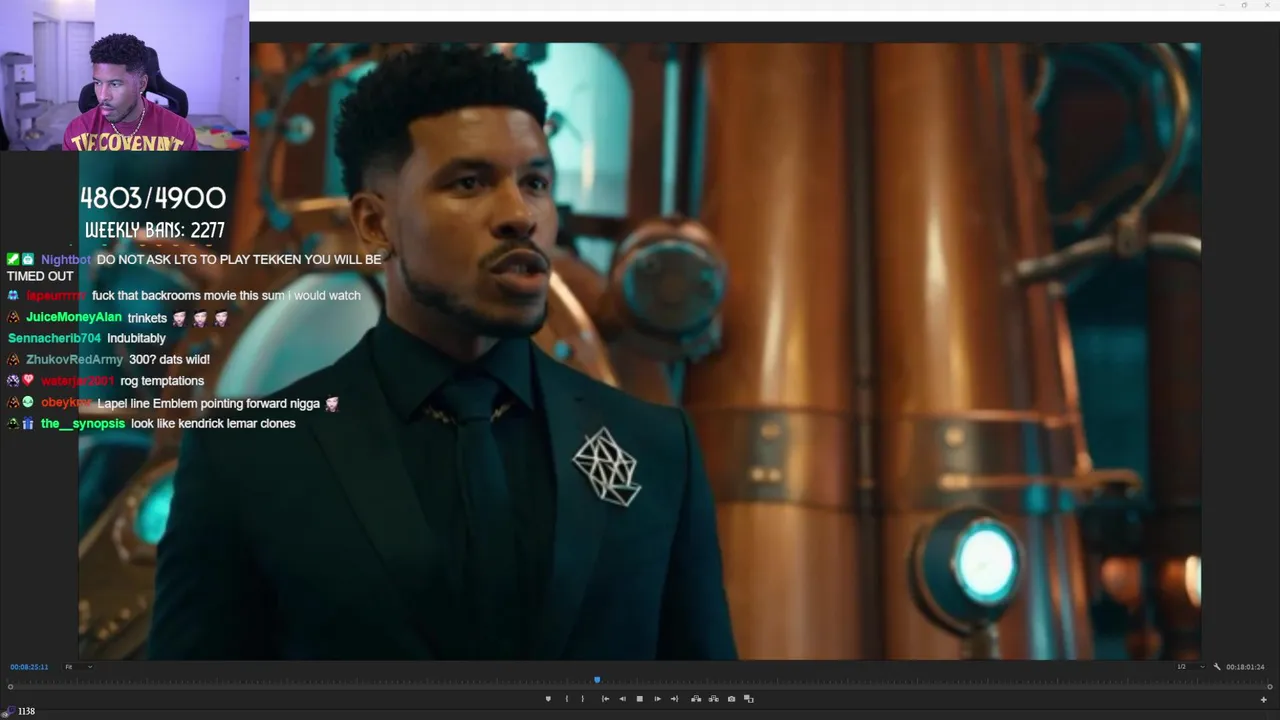Click the Comparison View button
Viewport: 1280px width, 720px height.
748,699
